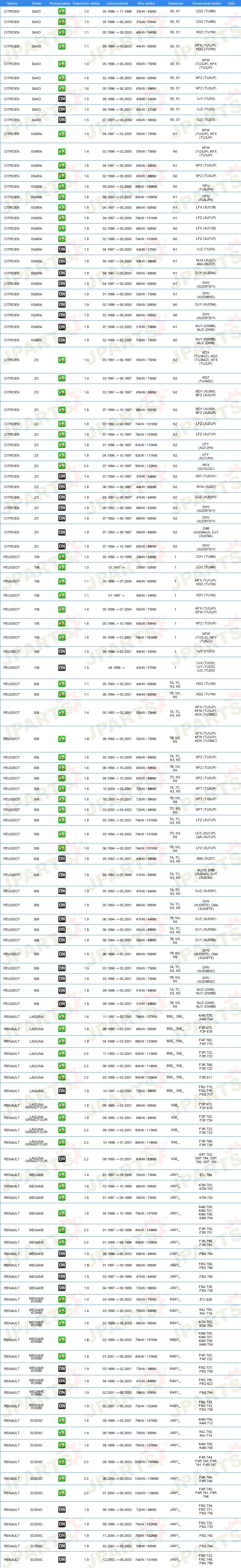The width and height of the screenshot is (241, 1568).
Task: Click diesel icon in 306 XUD9, D9B row
Action: [x=61, y=875]
